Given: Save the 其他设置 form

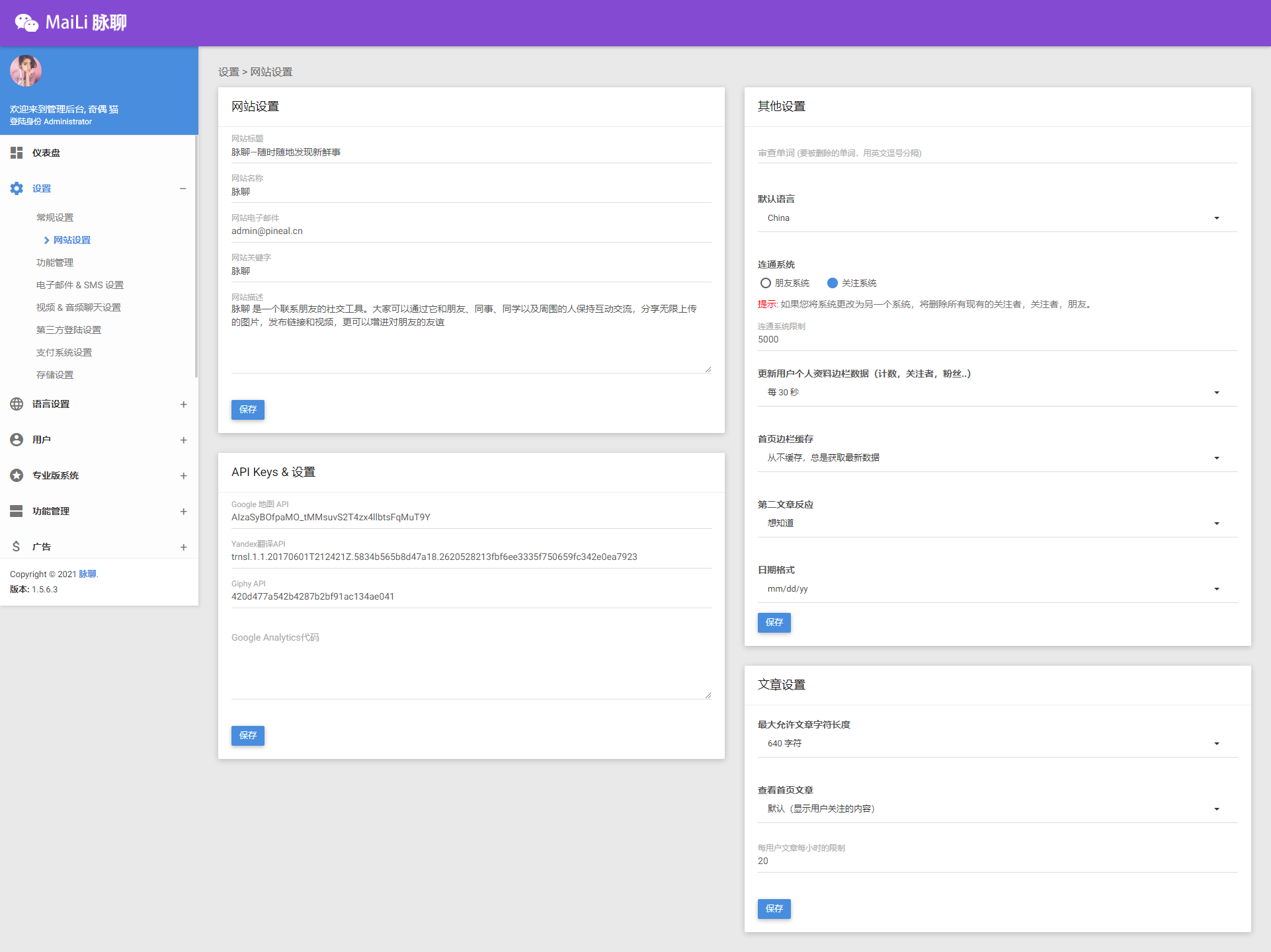Looking at the screenshot, I should point(774,623).
